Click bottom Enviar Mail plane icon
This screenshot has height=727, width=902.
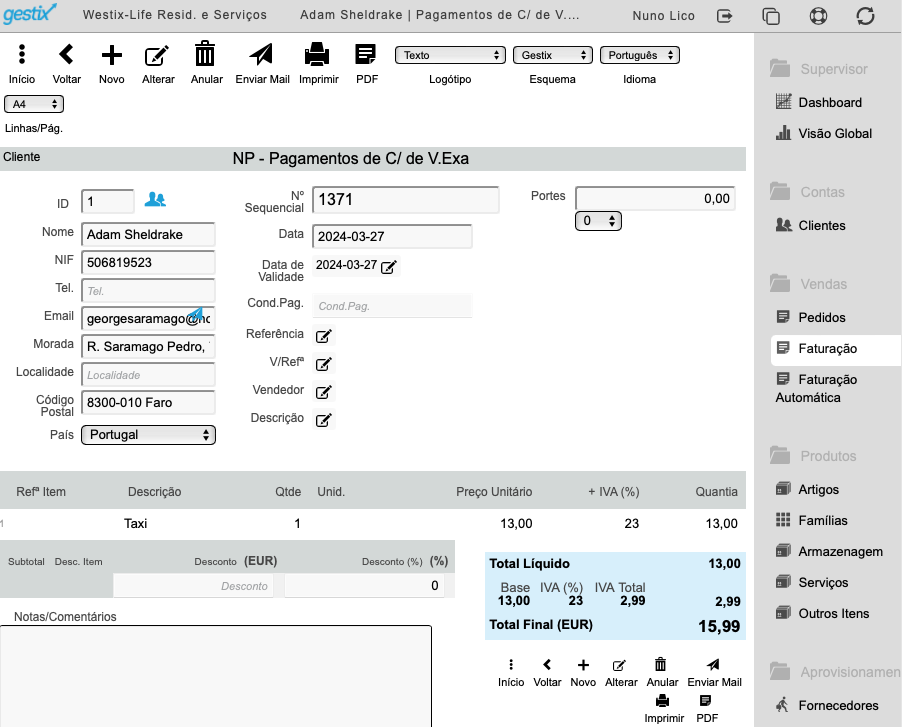(x=713, y=664)
